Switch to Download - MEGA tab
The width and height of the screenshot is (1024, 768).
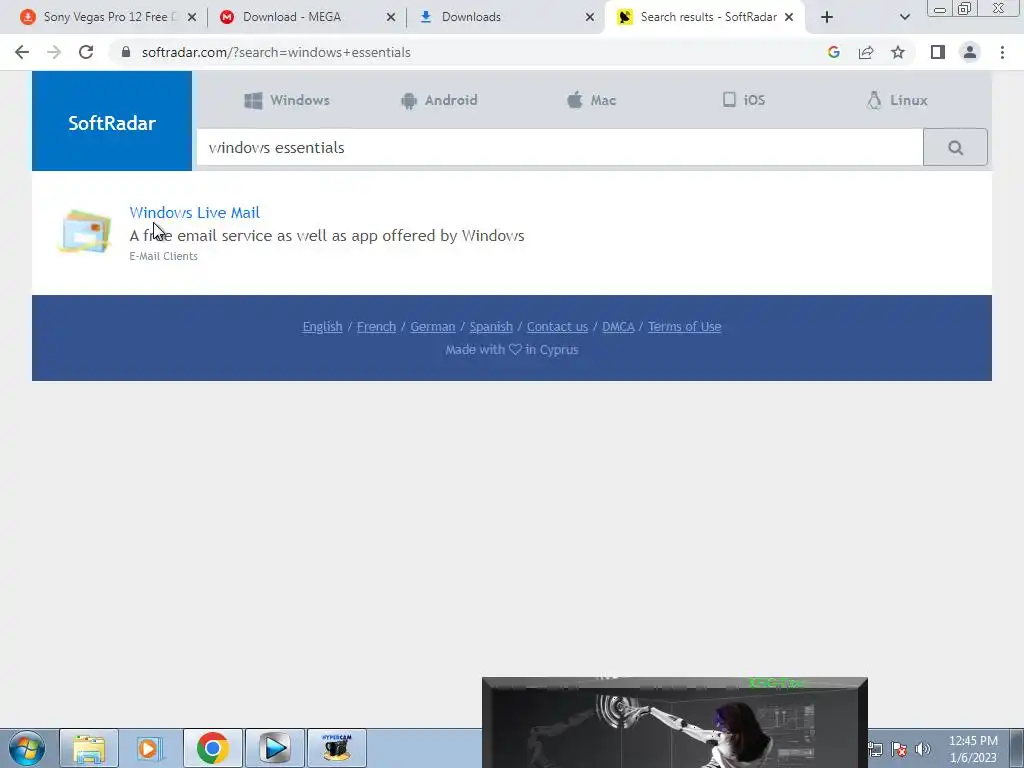click(307, 17)
